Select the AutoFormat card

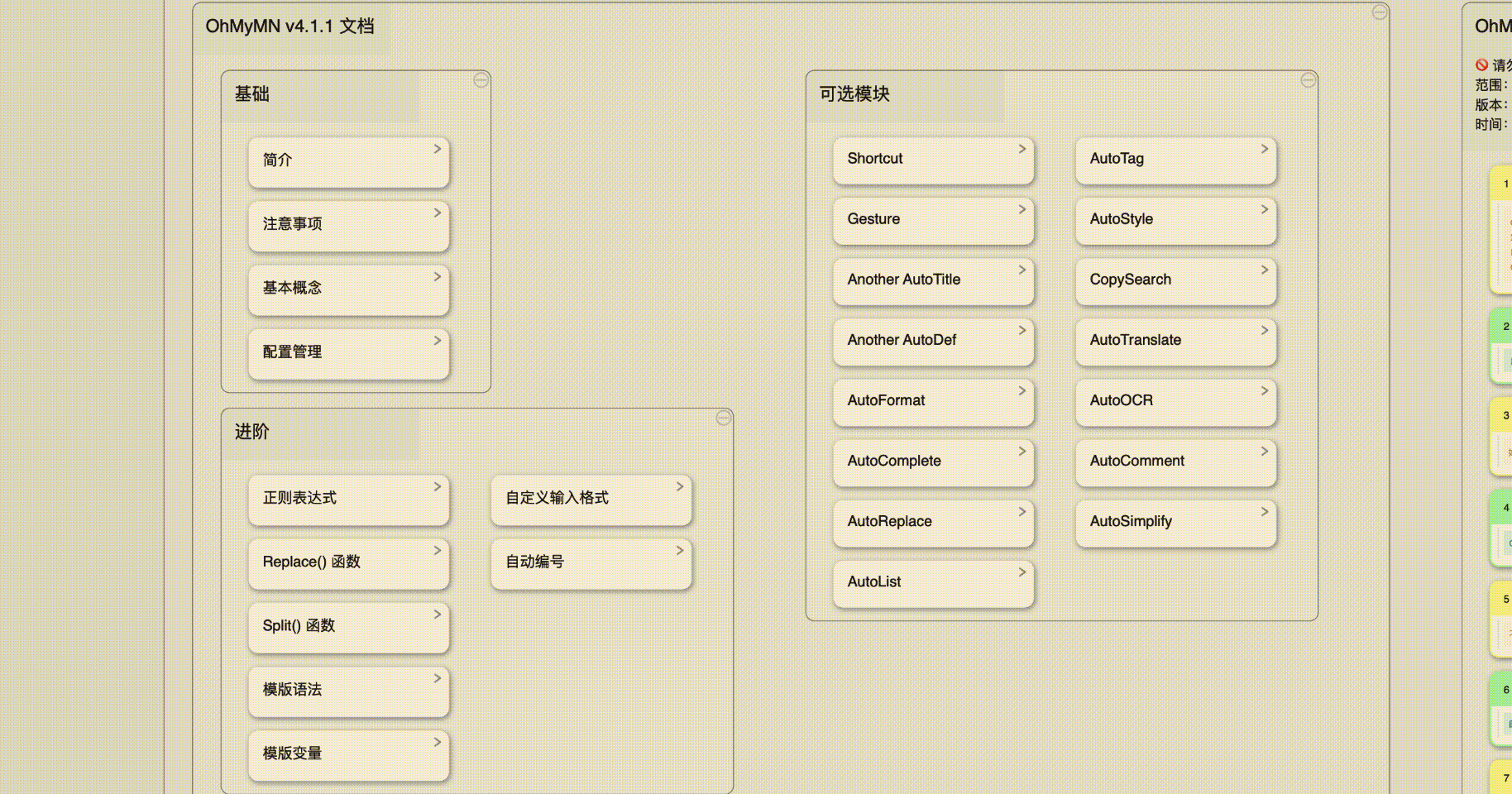(x=934, y=402)
